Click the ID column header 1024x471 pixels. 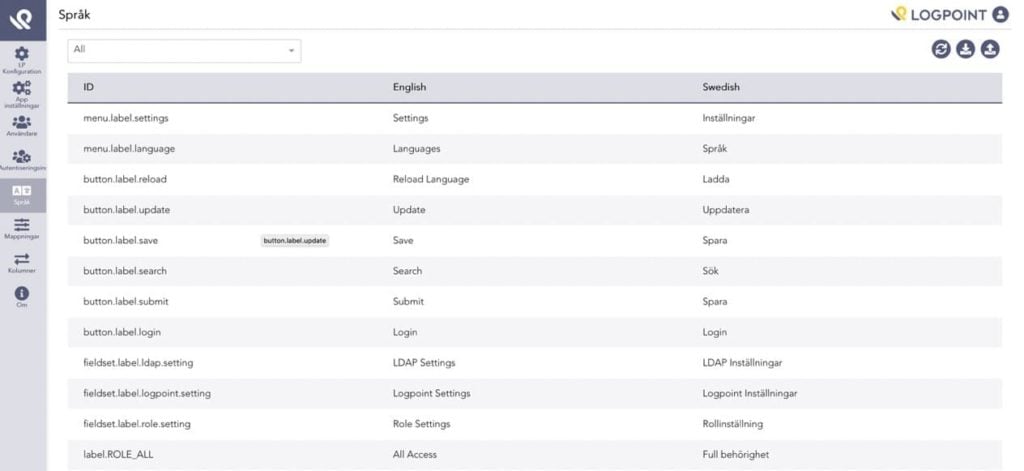88,87
